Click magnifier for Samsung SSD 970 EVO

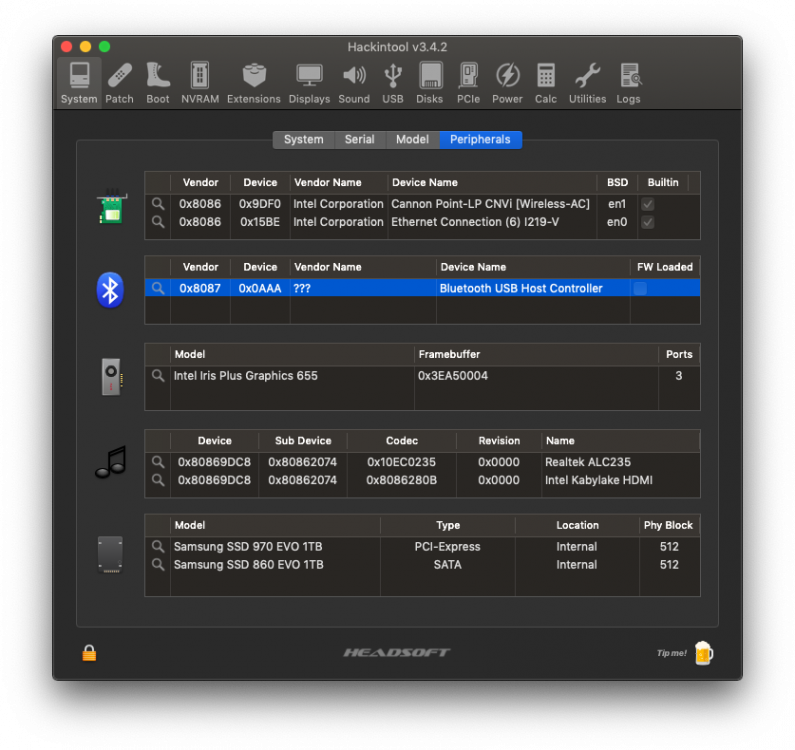(158, 547)
